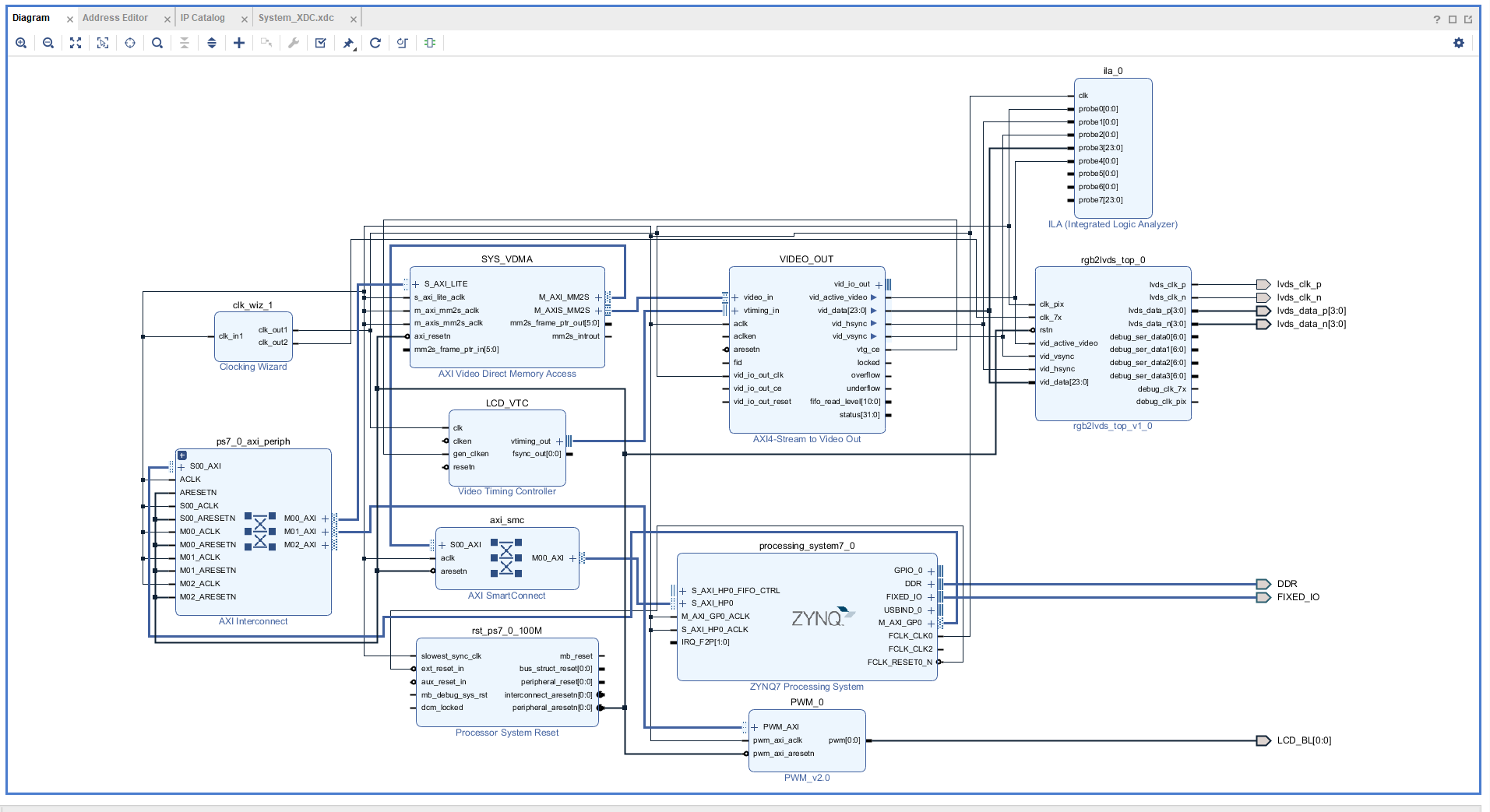Click the Make External toolbar icon
Image resolution: width=1490 pixels, height=812 pixels.
pyautogui.click(x=266, y=43)
